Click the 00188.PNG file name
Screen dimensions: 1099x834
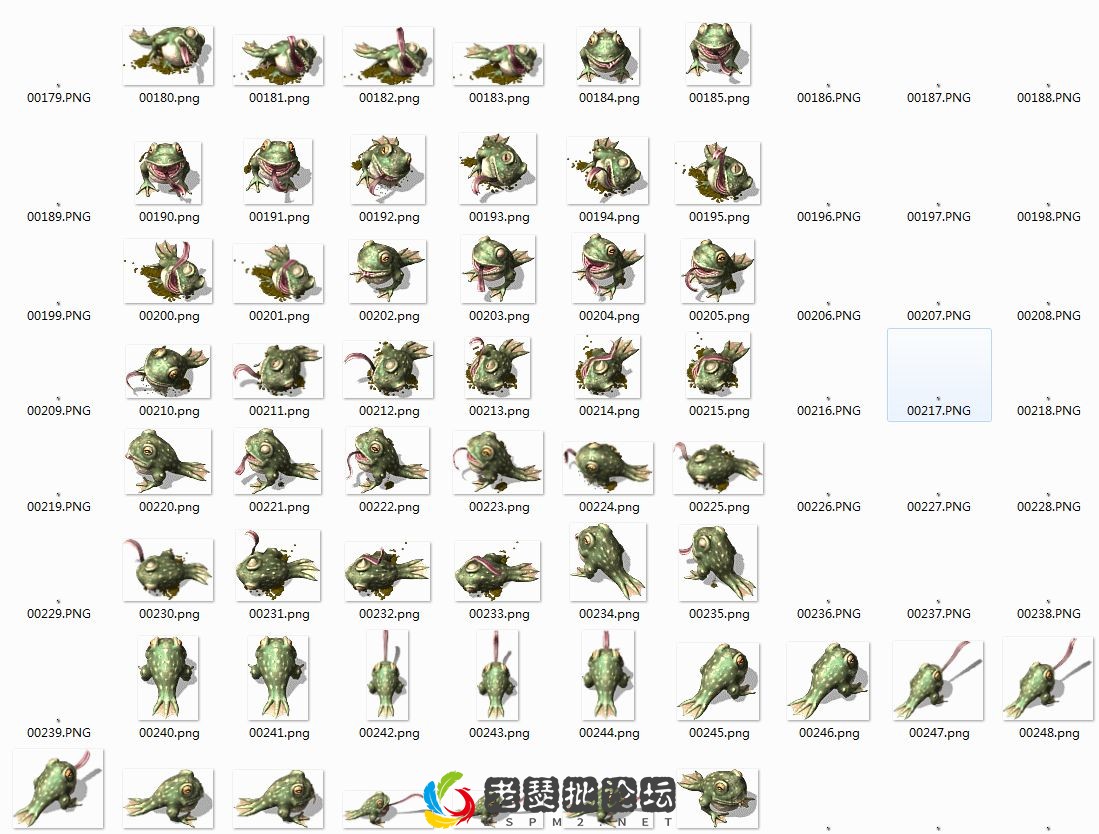[x=1049, y=97]
